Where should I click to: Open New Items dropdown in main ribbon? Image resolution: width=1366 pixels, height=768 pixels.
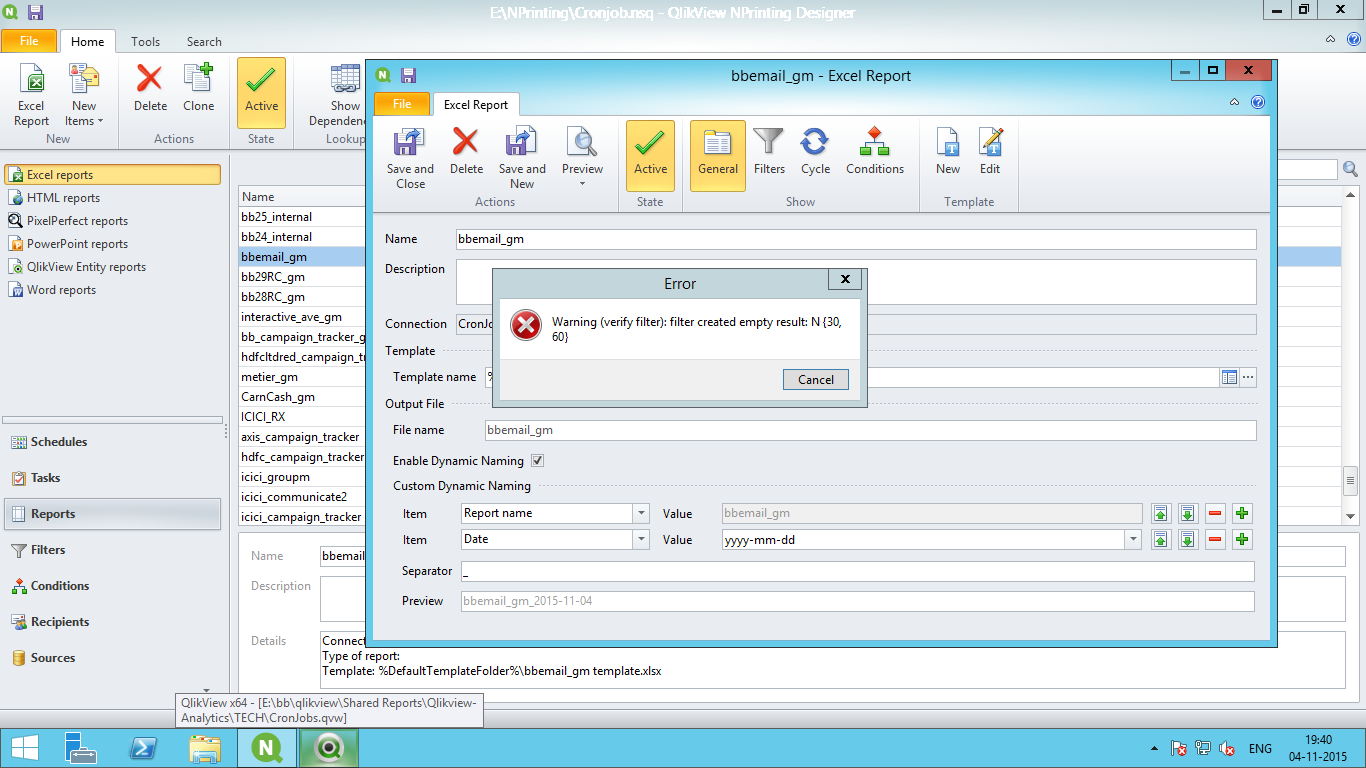pos(84,95)
